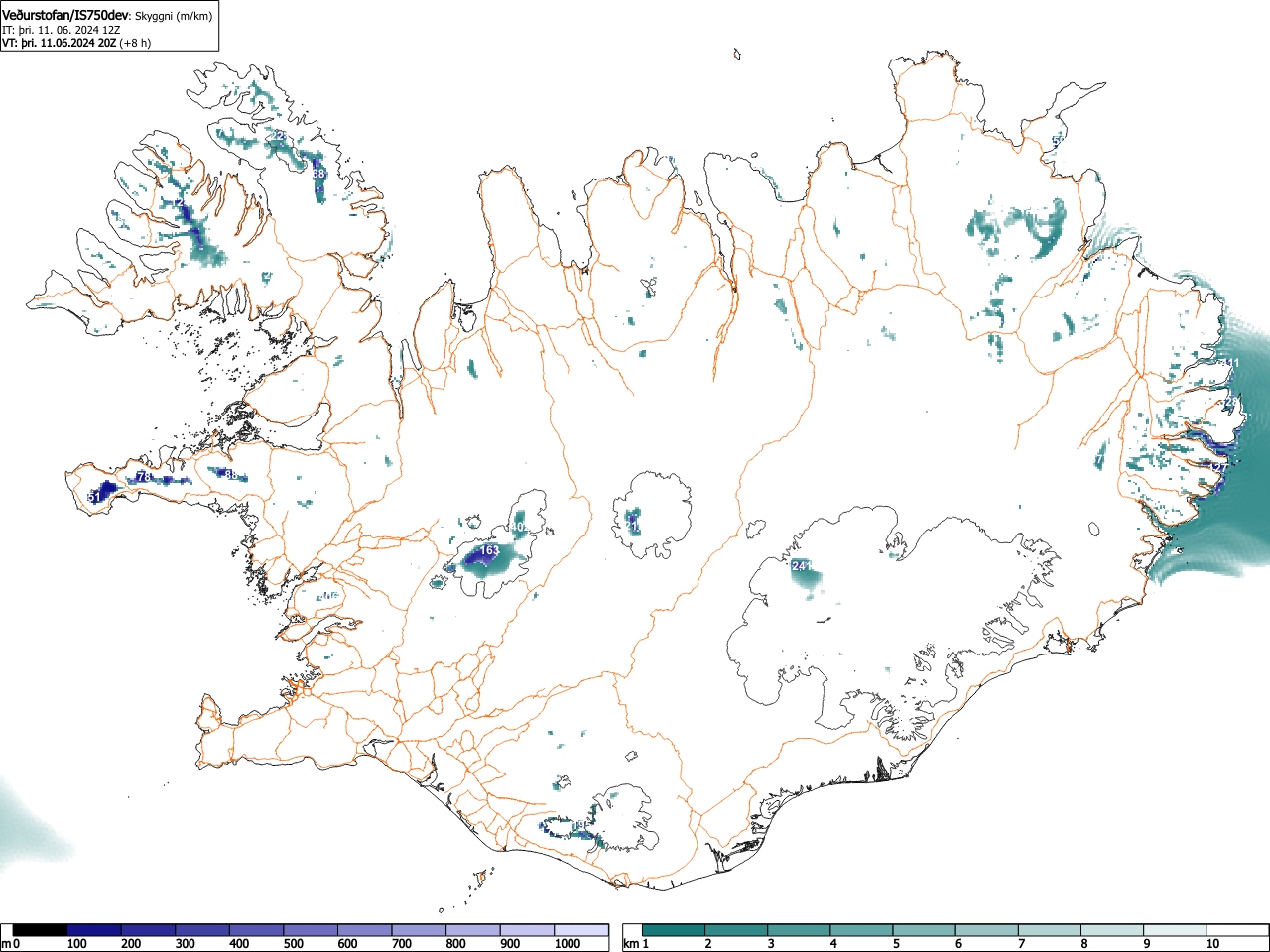Pick the 700–800 m legend color block

click(419, 930)
